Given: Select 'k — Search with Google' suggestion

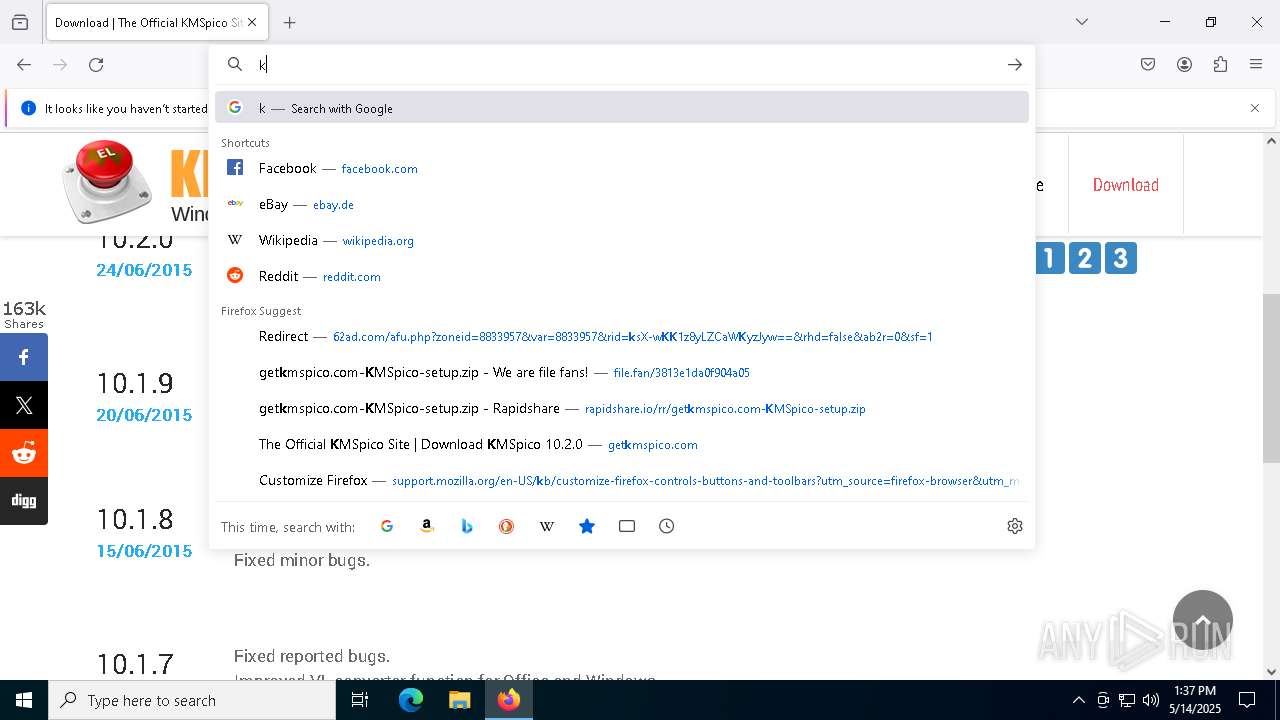Looking at the screenshot, I should pos(622,108).
